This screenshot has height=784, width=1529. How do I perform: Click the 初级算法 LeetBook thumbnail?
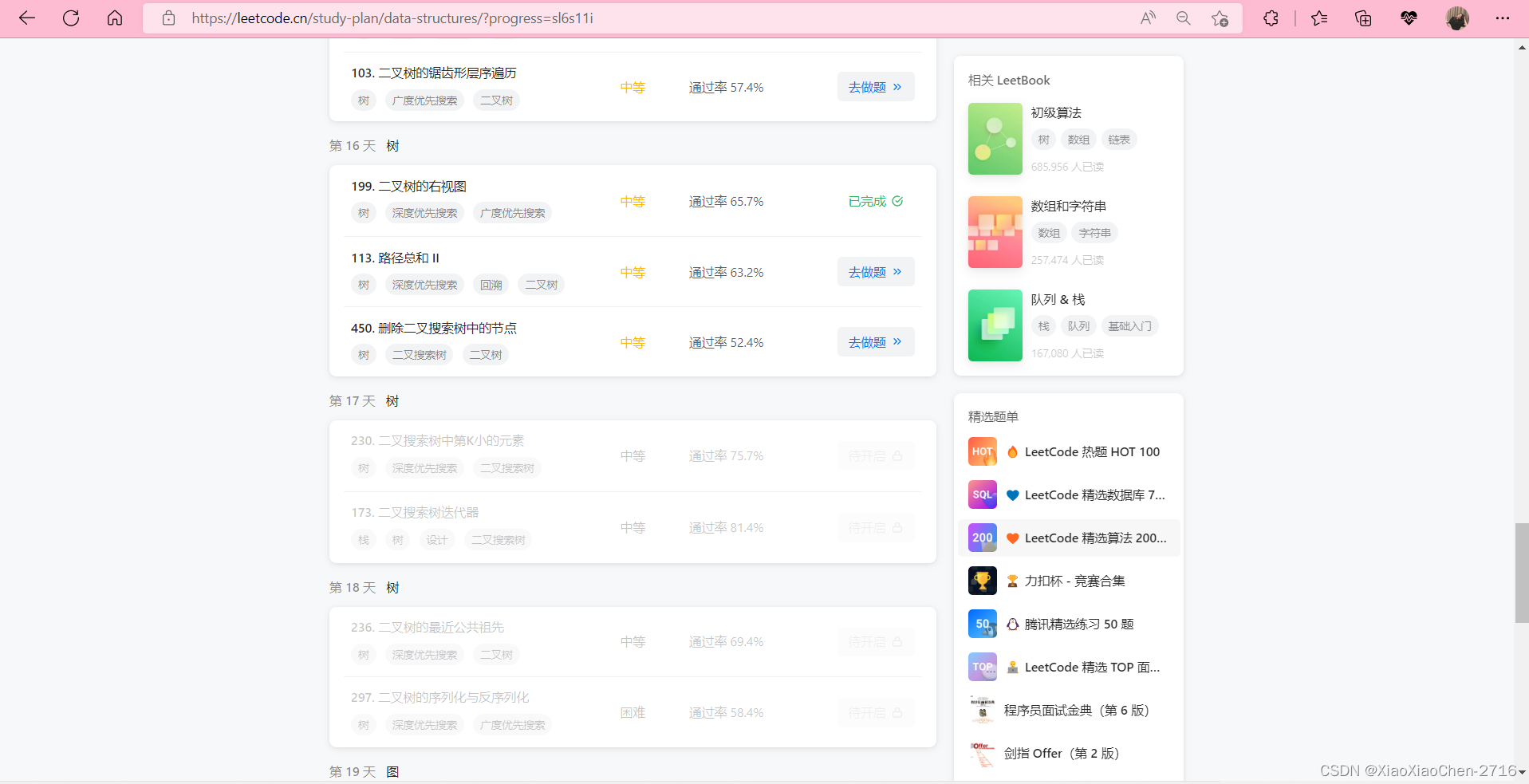point(995,139)
